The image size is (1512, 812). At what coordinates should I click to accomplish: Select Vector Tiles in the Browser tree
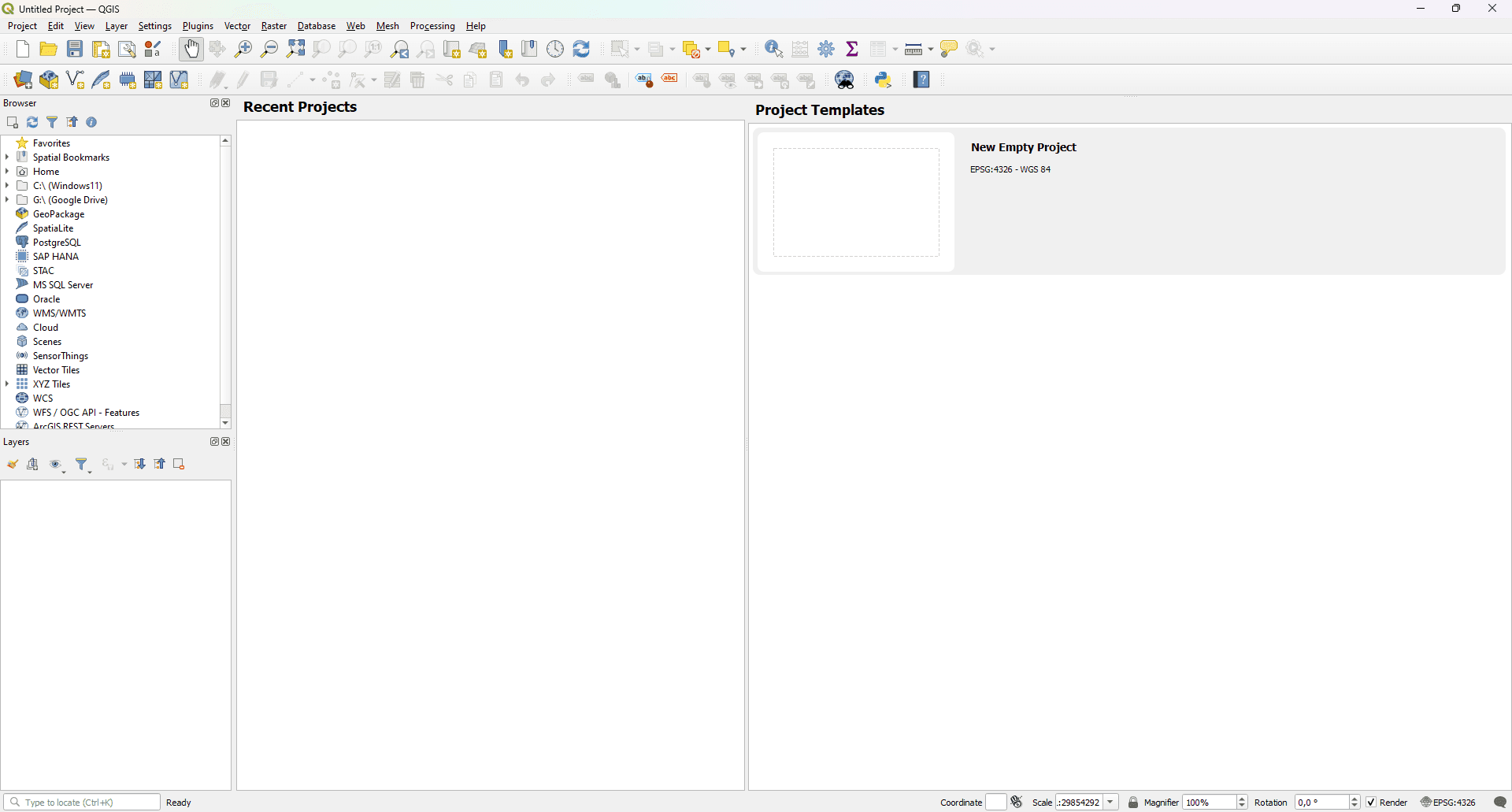(x=57, y=370)
